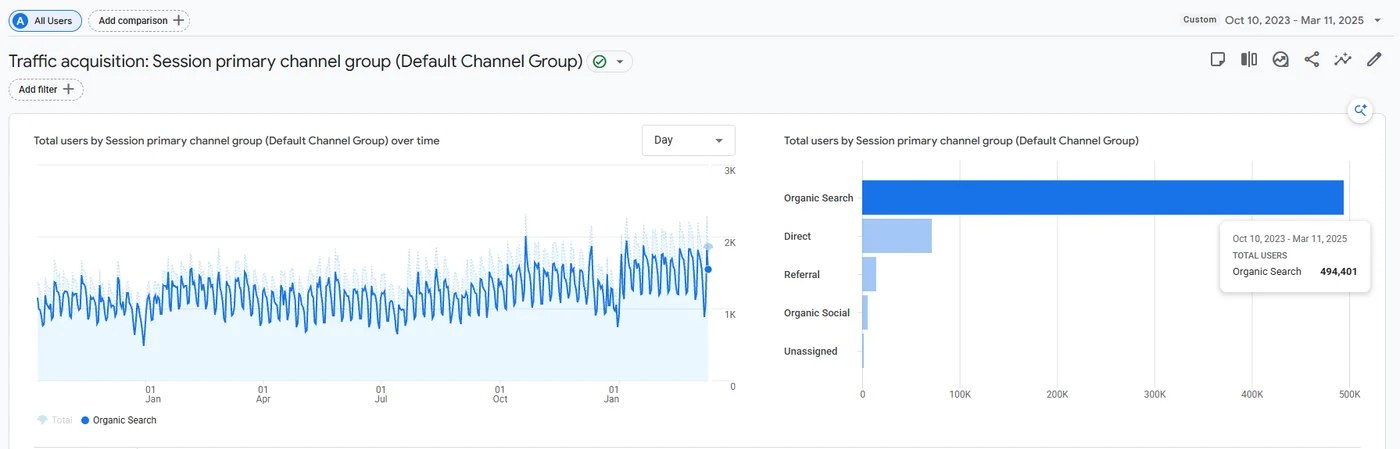Click the floating insights search icon

1359,111
